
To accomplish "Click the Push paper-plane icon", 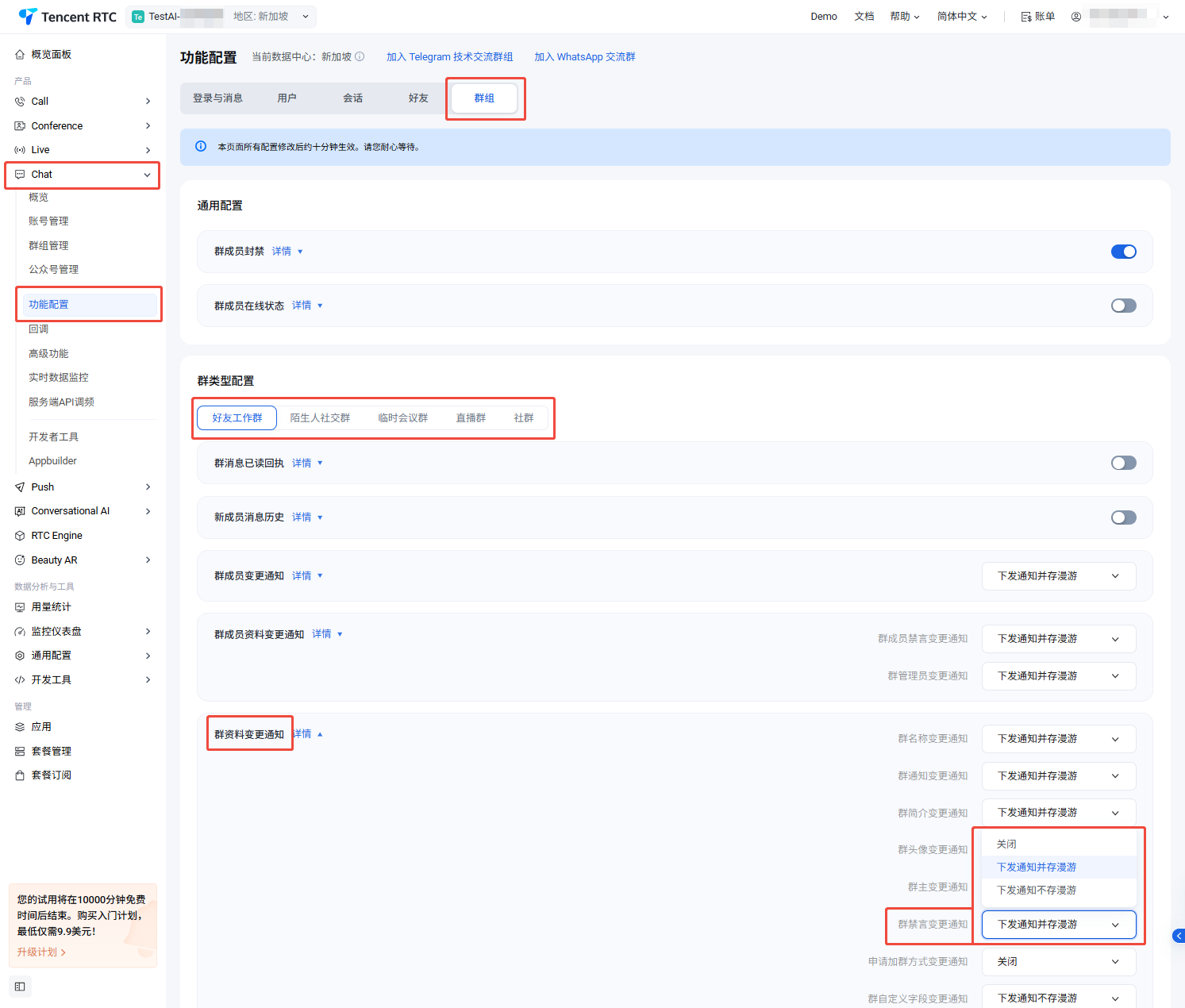I will point(20,487).
